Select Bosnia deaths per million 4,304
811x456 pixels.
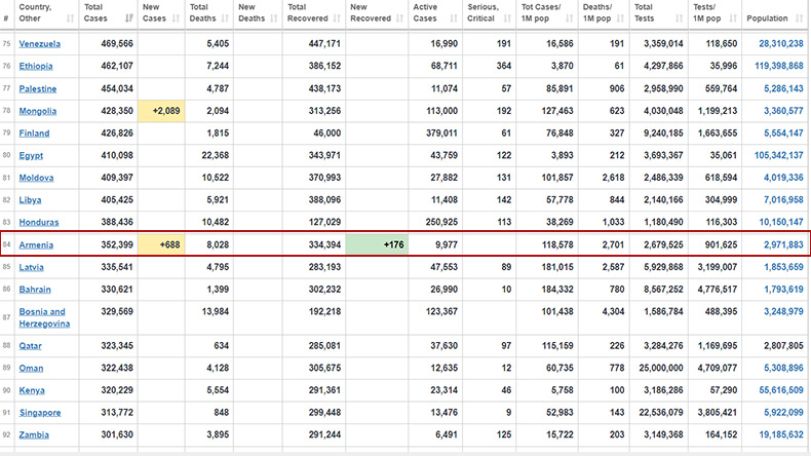(x=613, y=311)
